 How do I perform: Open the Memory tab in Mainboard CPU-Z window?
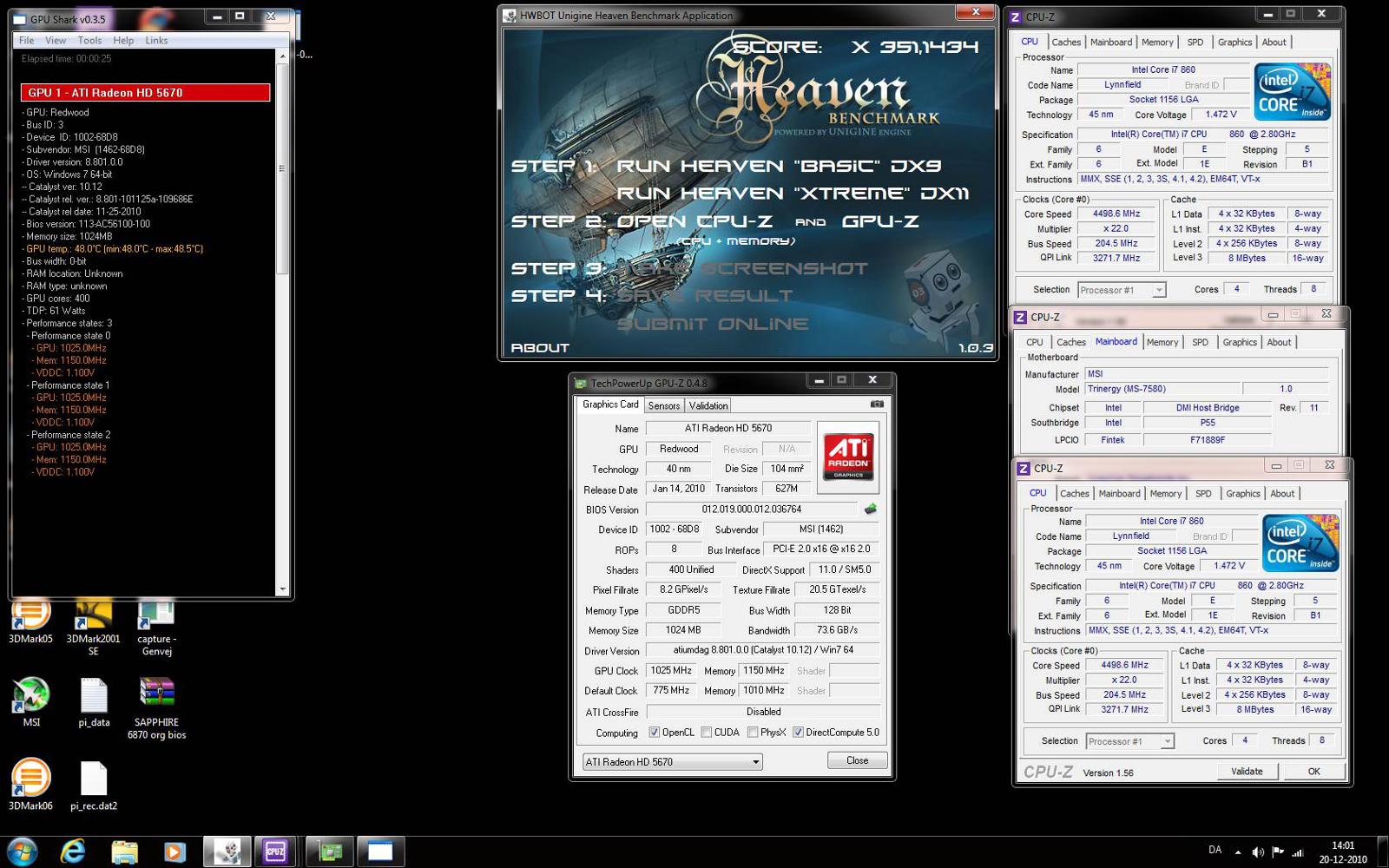pyautogui.click(x=1162, y=342)
